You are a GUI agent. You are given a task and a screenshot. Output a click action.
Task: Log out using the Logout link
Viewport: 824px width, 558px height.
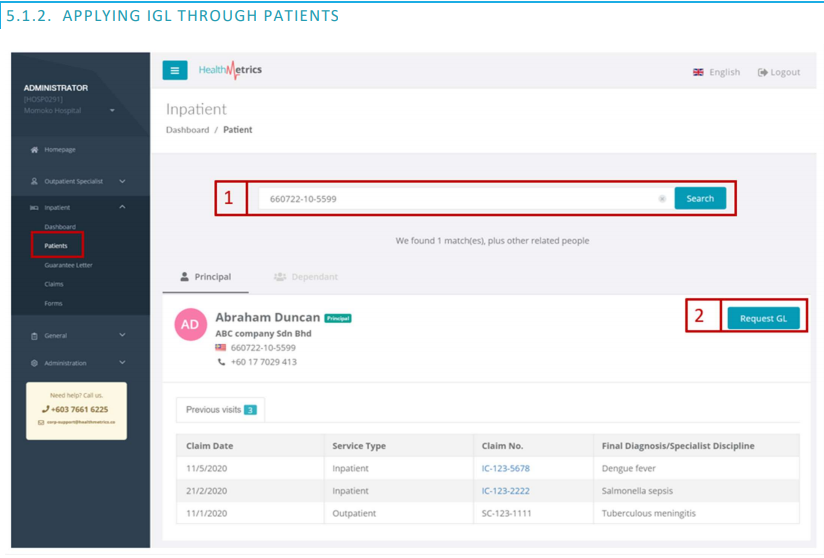779,72
